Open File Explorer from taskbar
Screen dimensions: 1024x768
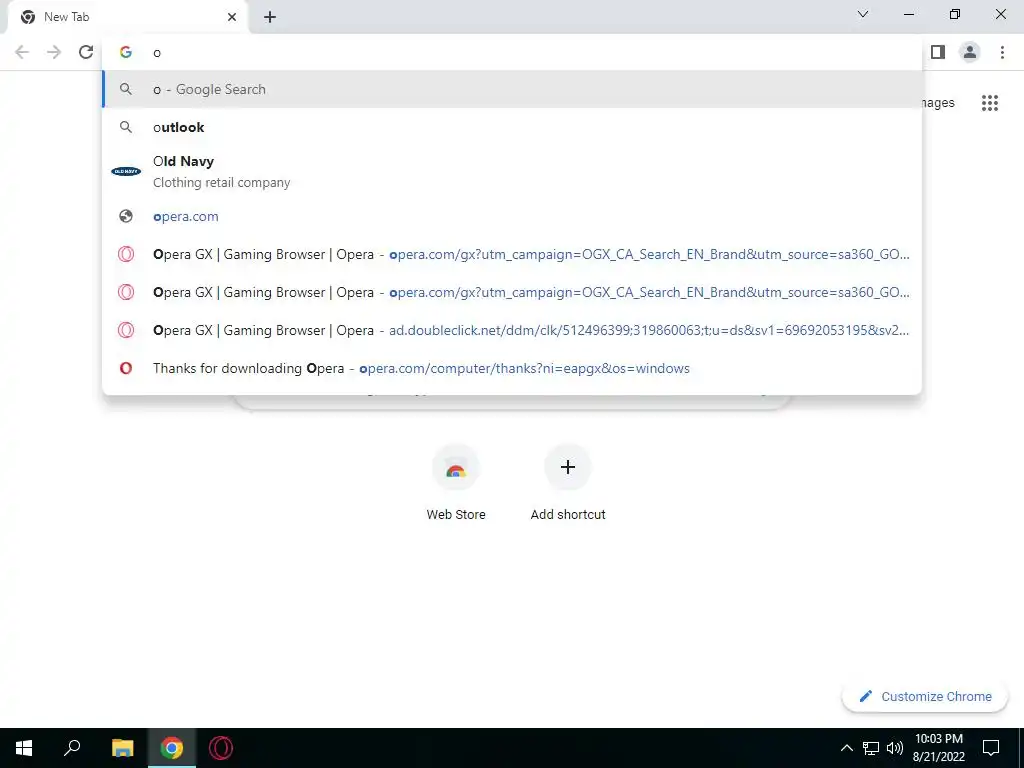(x=122, y=748)
